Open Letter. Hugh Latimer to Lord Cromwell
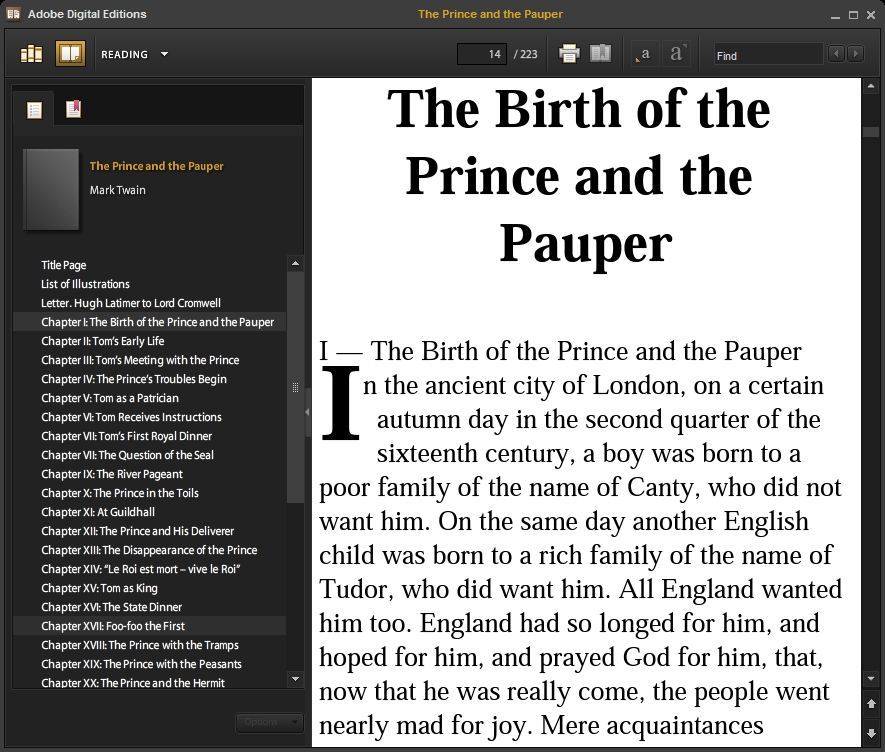 pos(130,303)
